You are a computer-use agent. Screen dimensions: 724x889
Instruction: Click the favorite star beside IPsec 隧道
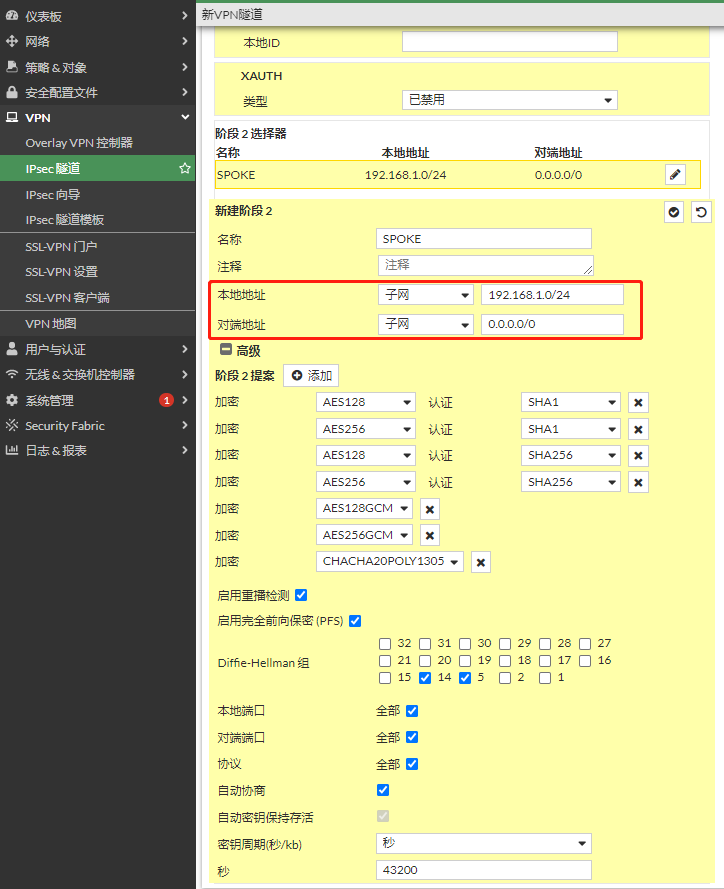coord(184,169)
